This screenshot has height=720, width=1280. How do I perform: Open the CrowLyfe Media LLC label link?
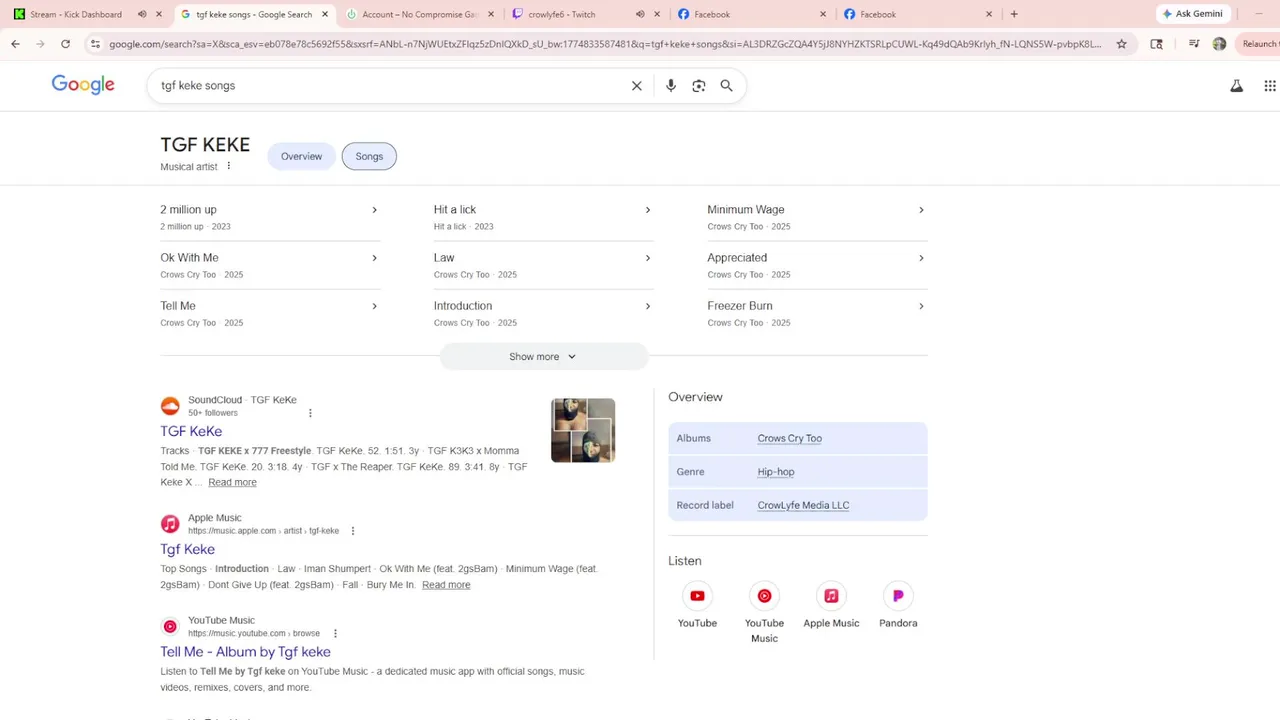coord(803,505)
